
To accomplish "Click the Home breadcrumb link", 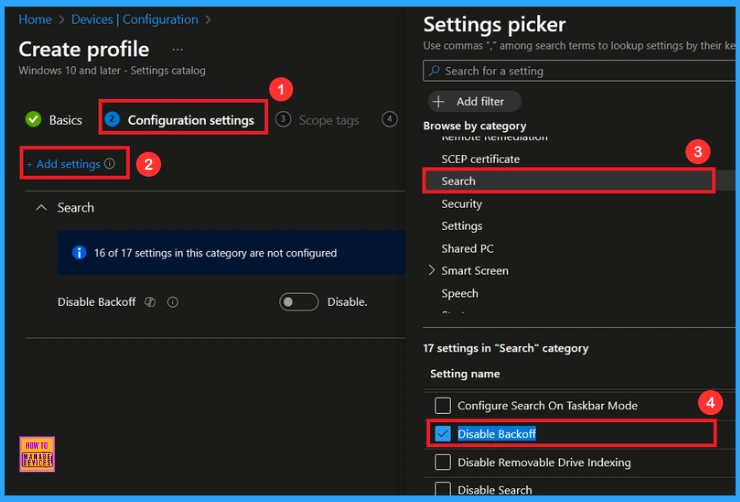I will click(35, 20).
